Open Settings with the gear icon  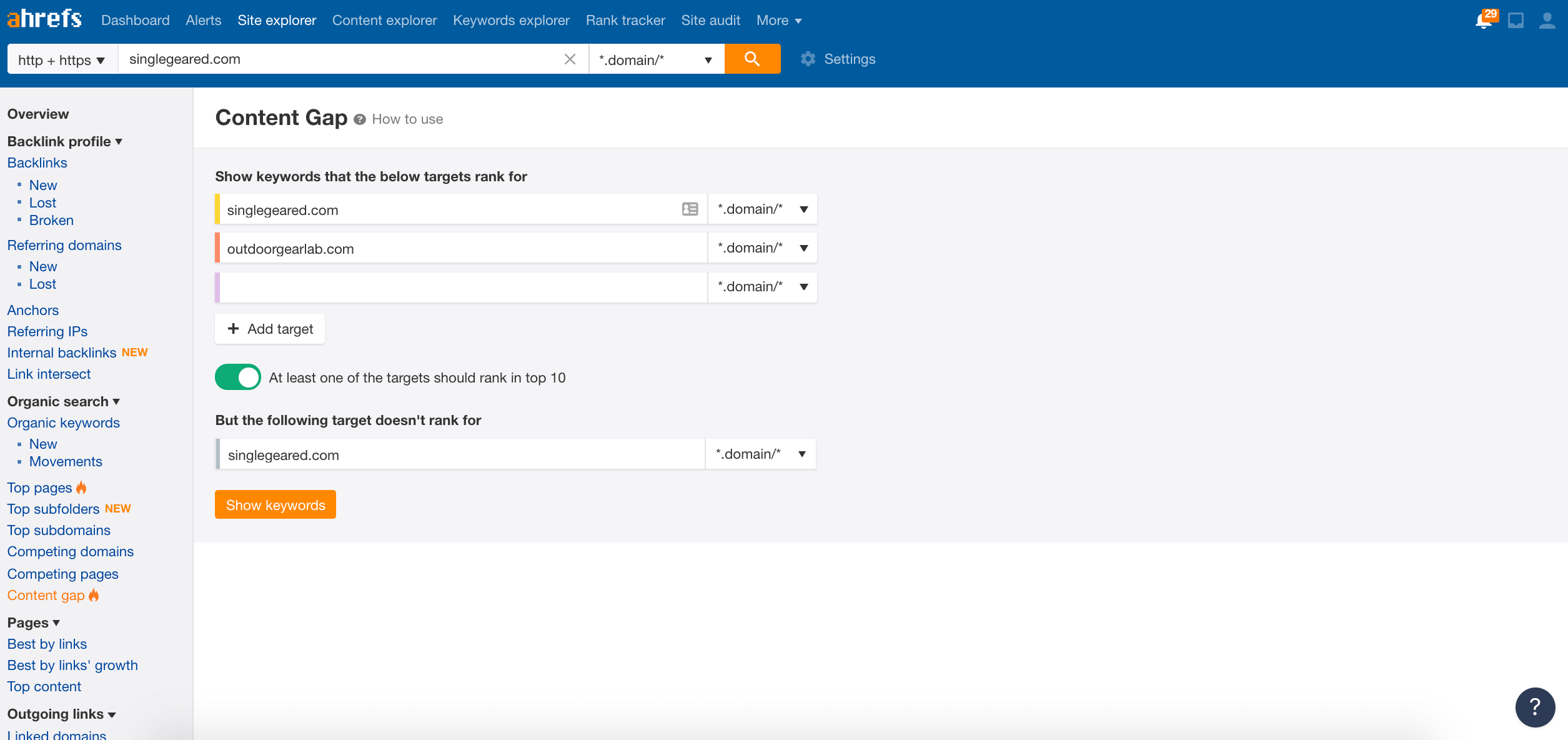[808, 59]
